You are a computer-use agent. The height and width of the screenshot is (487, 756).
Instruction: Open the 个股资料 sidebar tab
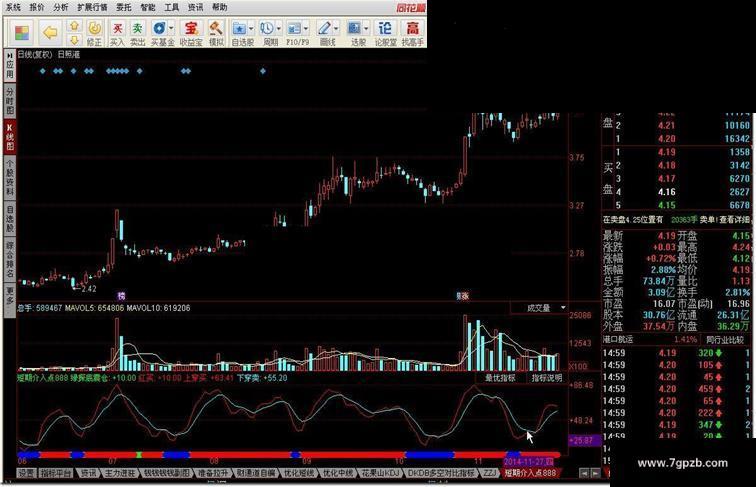[x=10, y=177]
